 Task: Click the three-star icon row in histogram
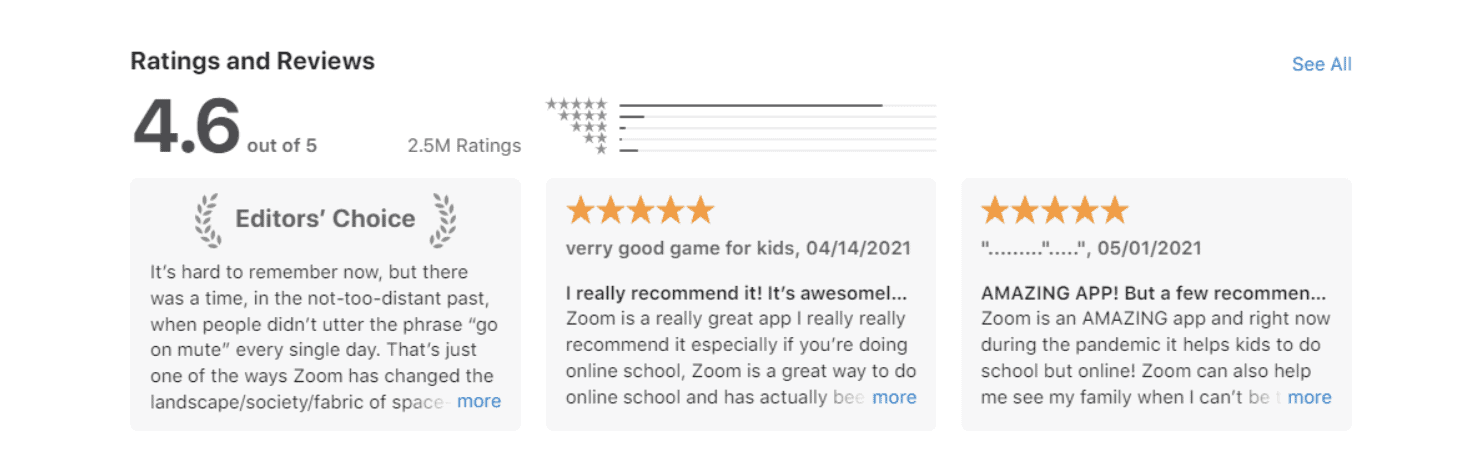(588, 127)
